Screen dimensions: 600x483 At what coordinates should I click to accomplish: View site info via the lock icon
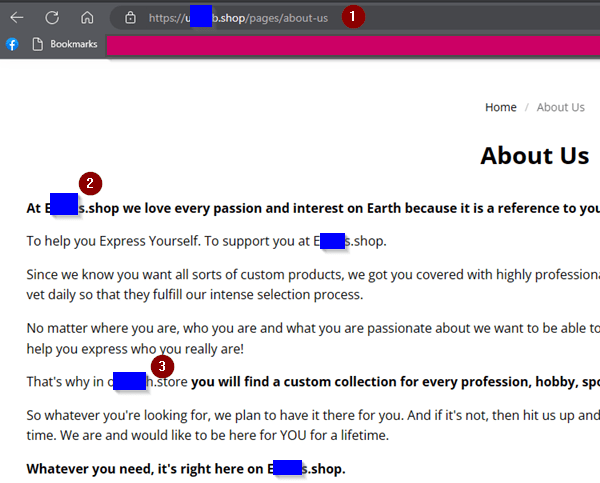click(130, 18)
